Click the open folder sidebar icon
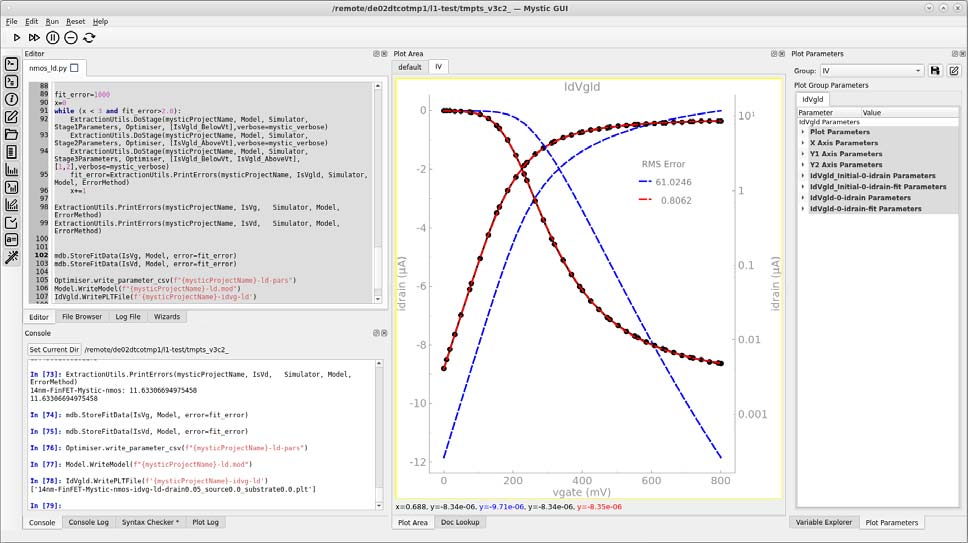Image resolution: width=968 pixels, height=543 pixels. coord(12,134)
